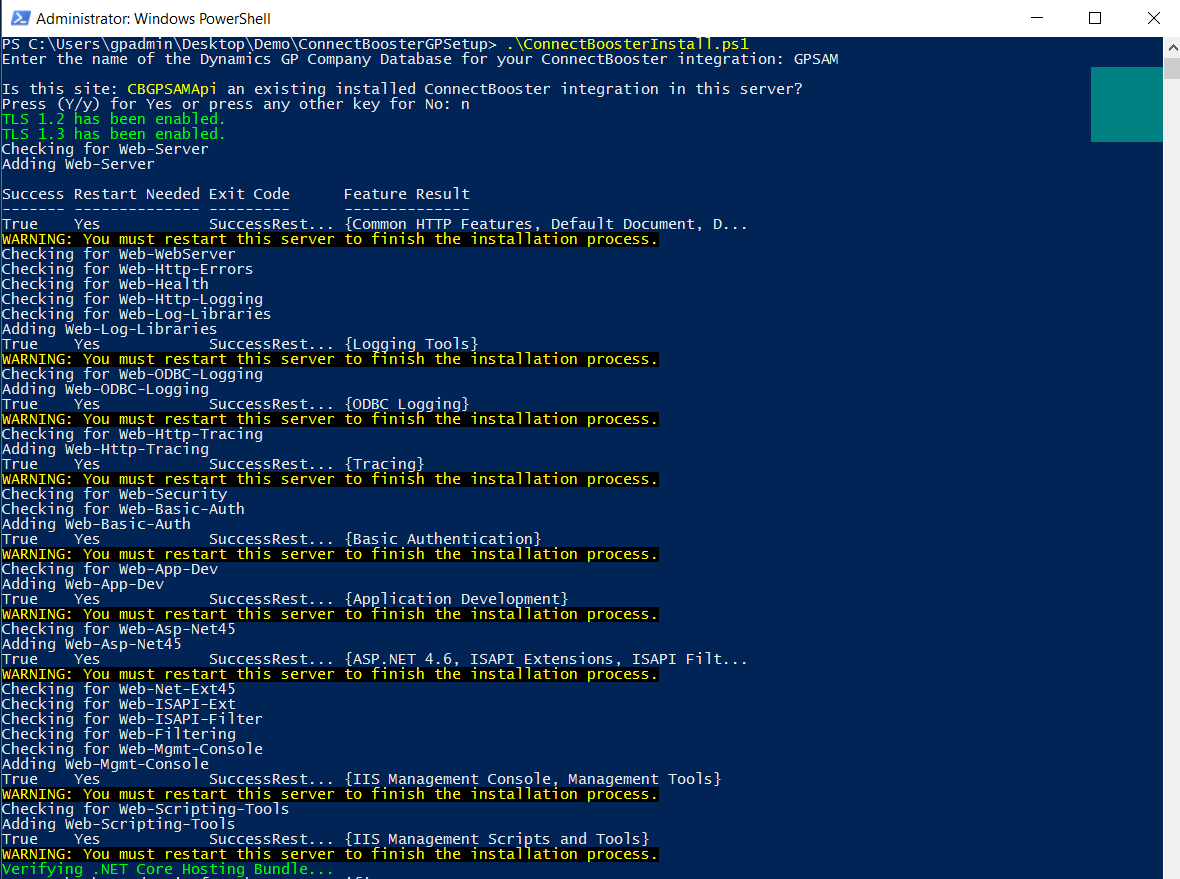Click the yellow CBGPSAMApi site name
Image resolution: width=1180 pixels, height=879 pixels.
pyautogui.click(x=172, y=89)
